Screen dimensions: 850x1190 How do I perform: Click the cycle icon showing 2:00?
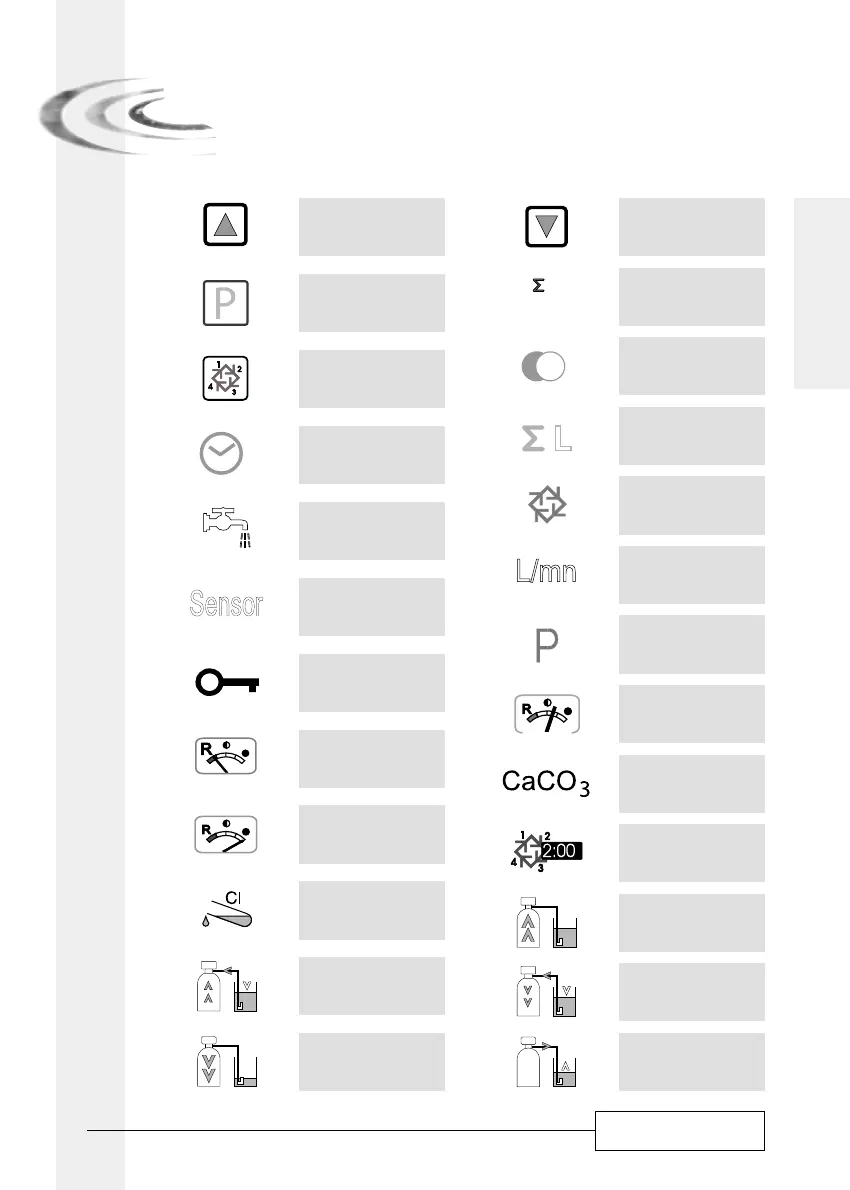(546, 851)
